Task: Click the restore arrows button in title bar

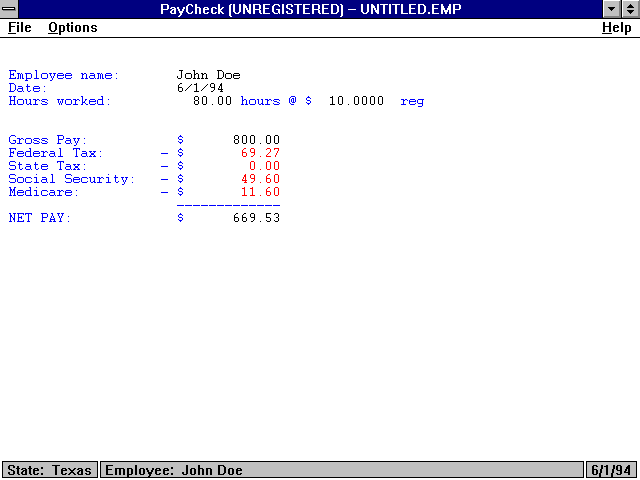Action: 630,9
